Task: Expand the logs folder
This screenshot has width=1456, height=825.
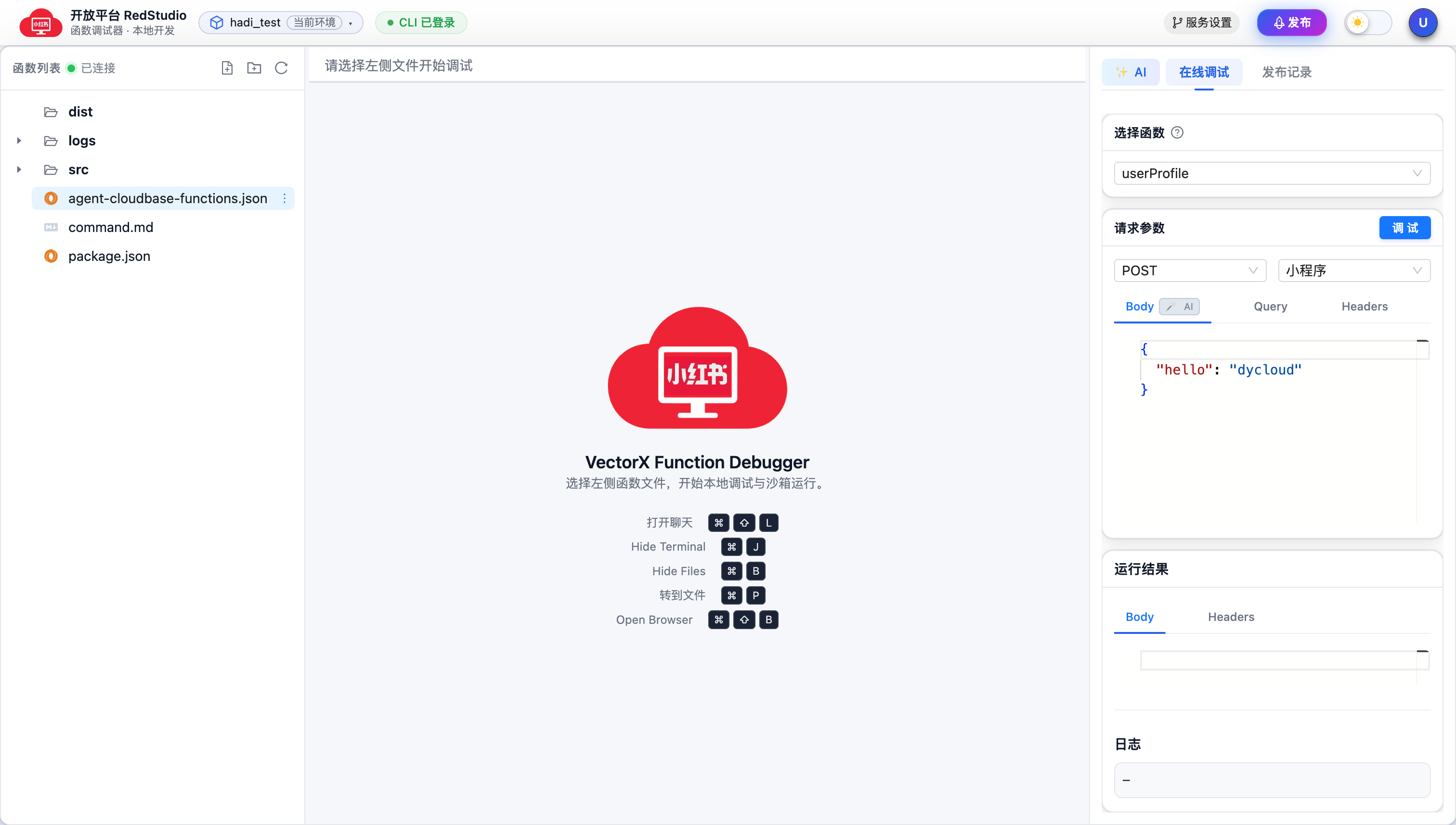Action: 19,141
